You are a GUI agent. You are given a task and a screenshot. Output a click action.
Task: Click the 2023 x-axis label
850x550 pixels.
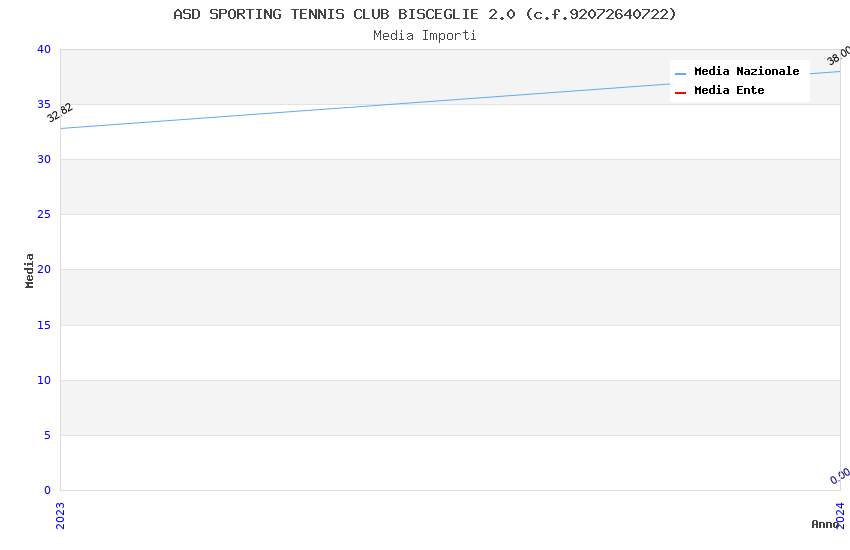60,515
